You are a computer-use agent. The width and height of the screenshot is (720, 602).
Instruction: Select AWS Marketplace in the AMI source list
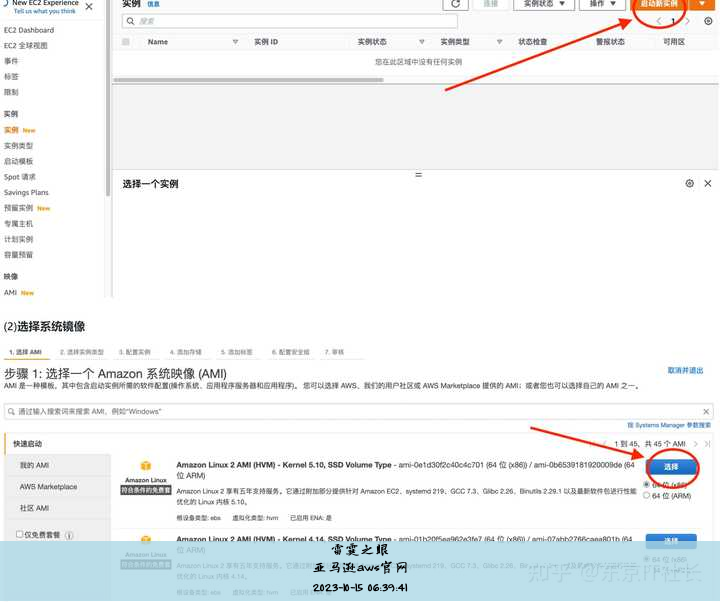point(48,487)
